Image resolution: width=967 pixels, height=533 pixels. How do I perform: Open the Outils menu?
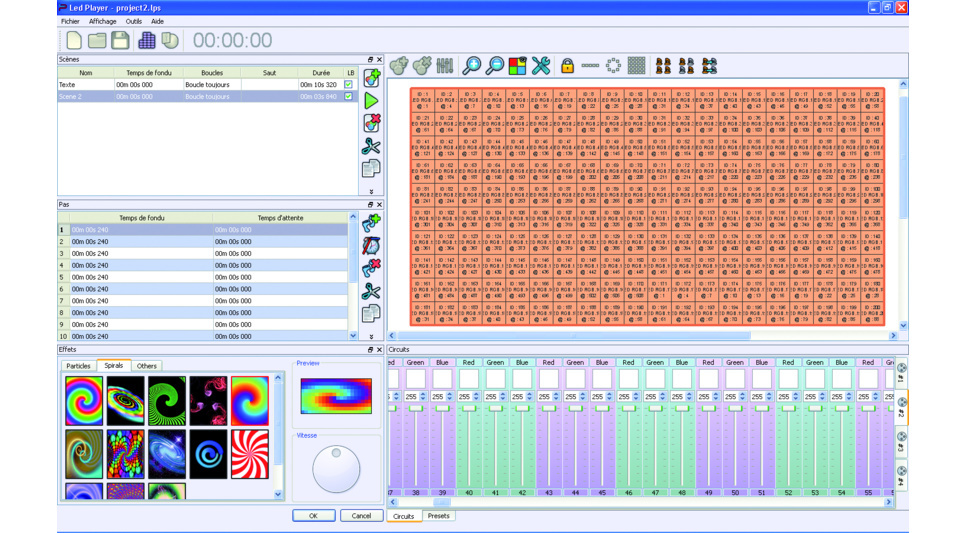coord(134,21)
